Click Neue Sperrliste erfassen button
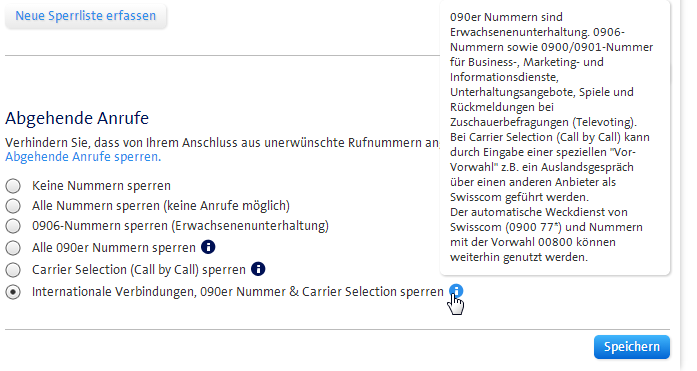This screenshot has width=697, height=371. (x=86, y=16)
